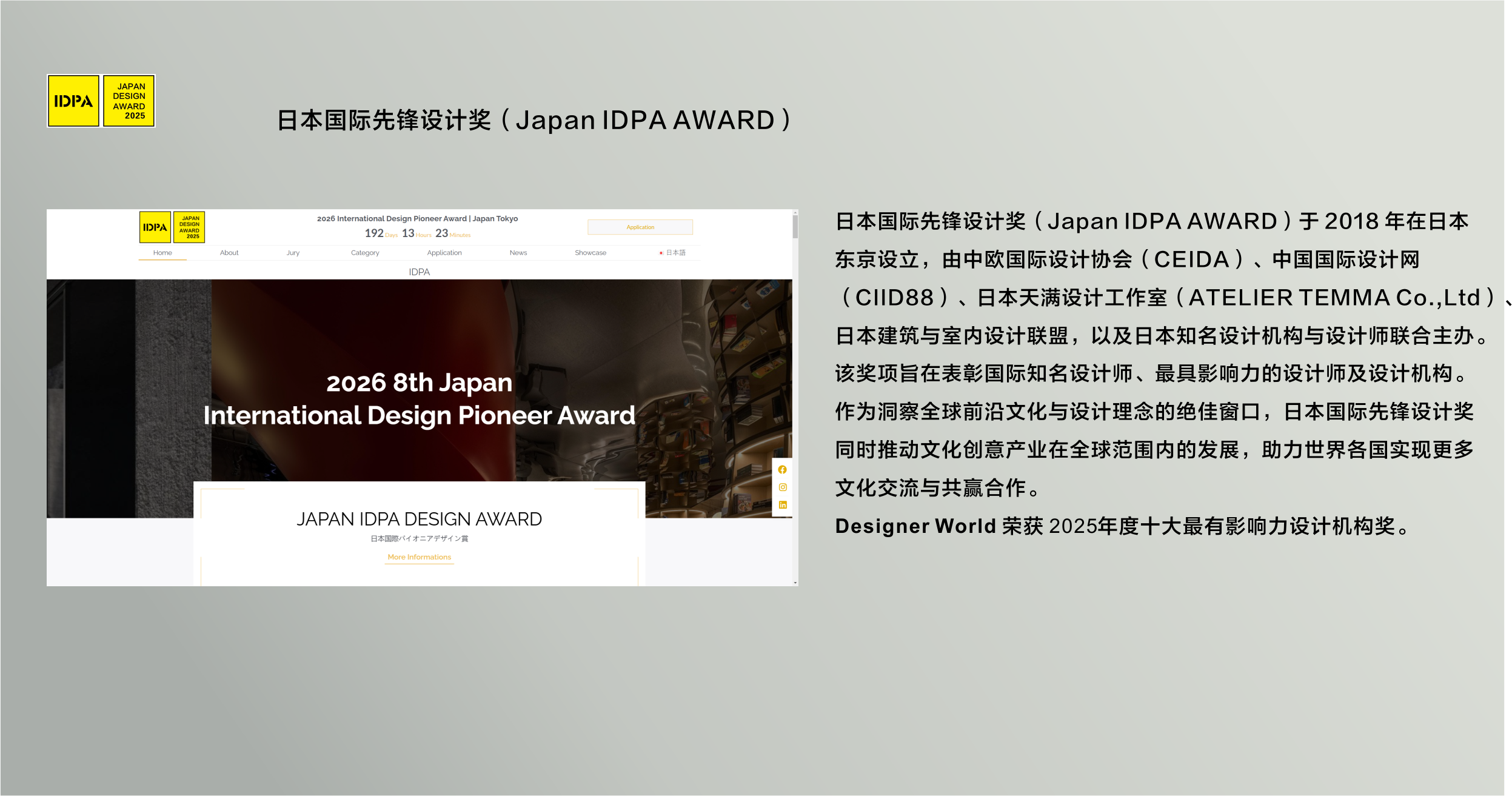1512x796 pixels.
Task: Click the hero banner award title image
Action: click(x=419, y=399)
